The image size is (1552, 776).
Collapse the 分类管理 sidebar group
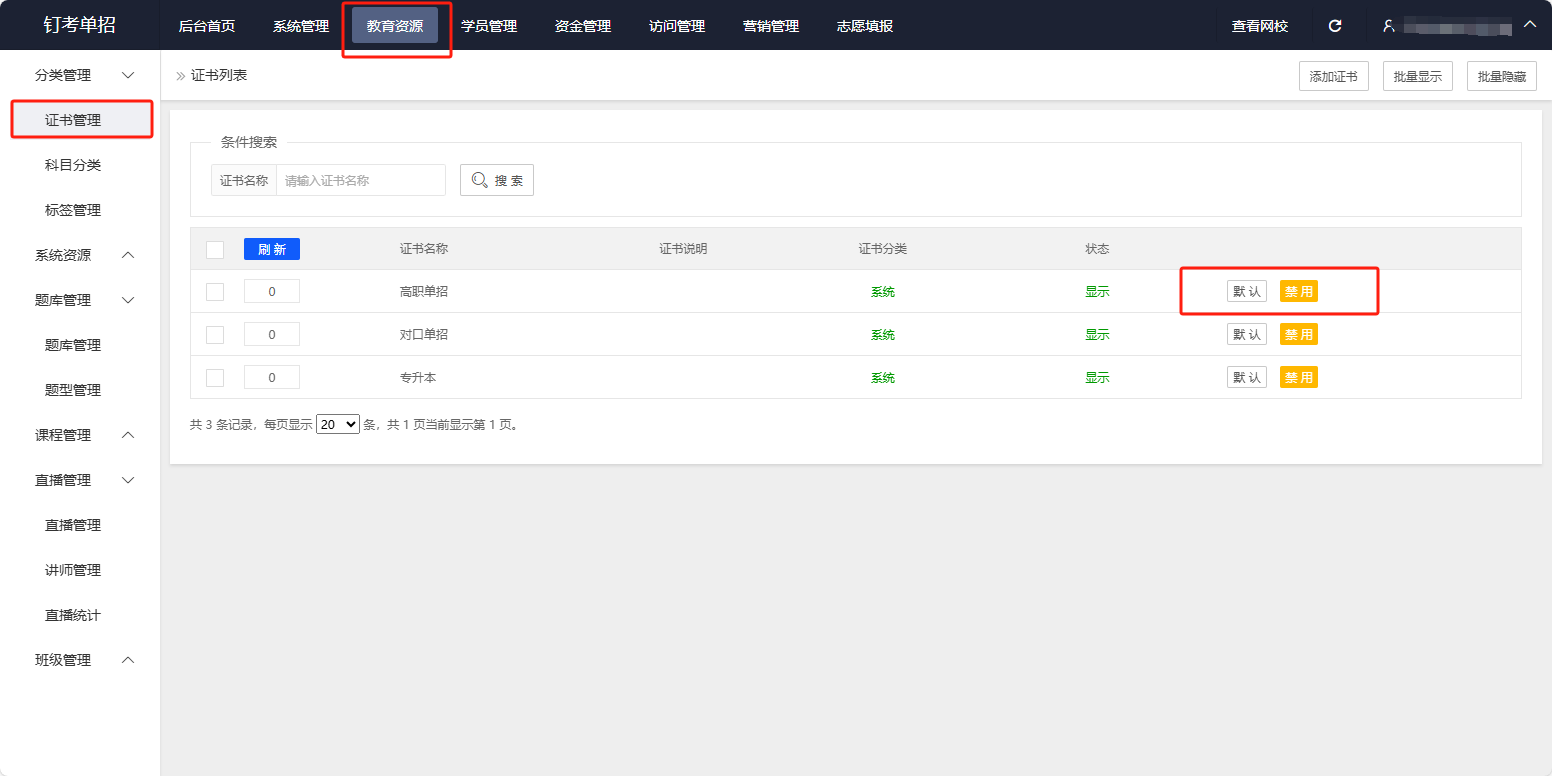[x=80, y=75]
